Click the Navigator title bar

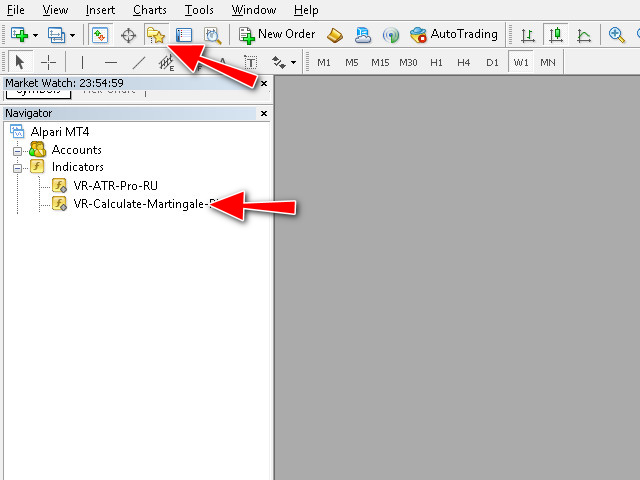coord(130,113)
